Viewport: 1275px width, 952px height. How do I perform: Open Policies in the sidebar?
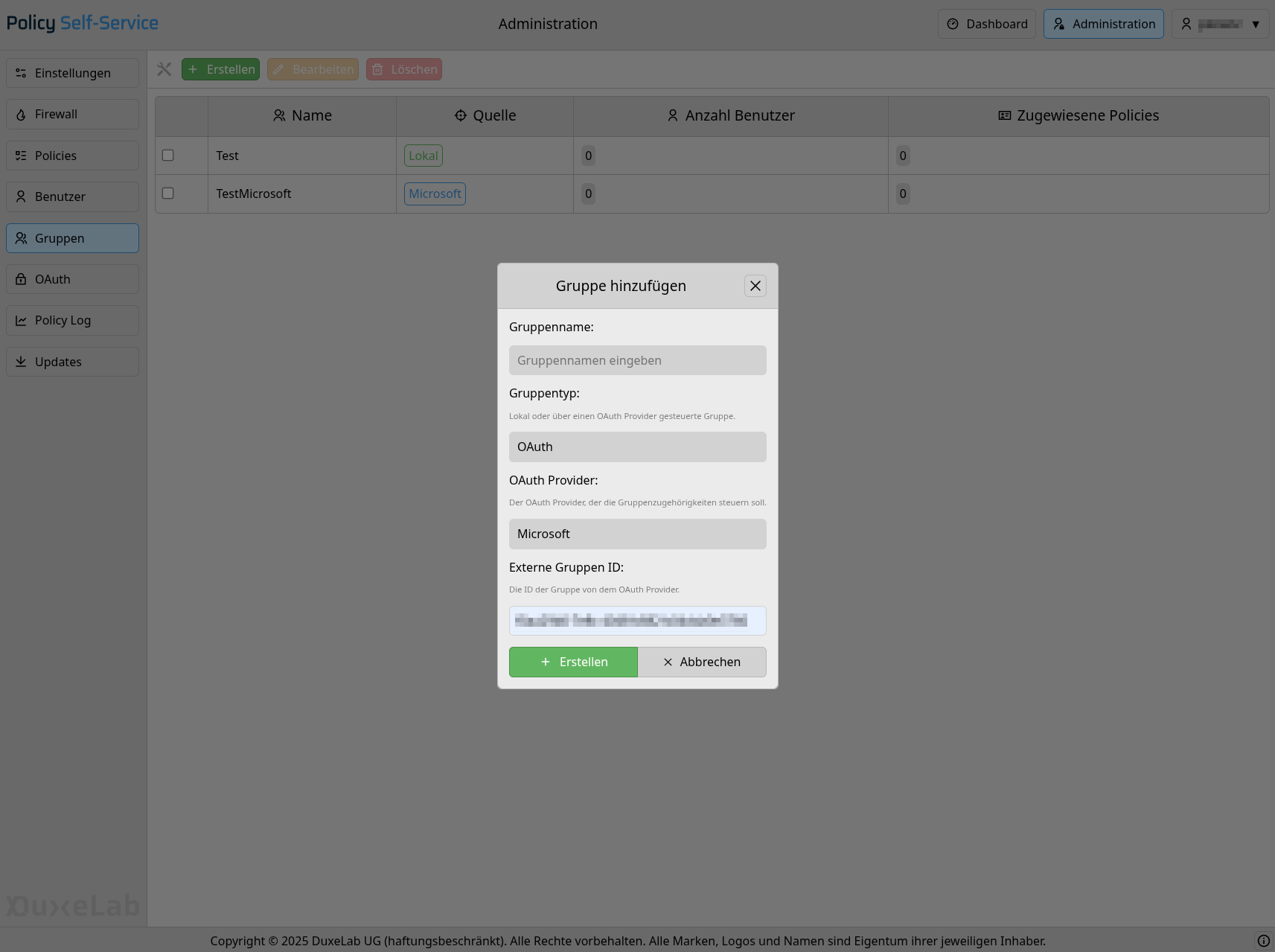coord(72,156)
